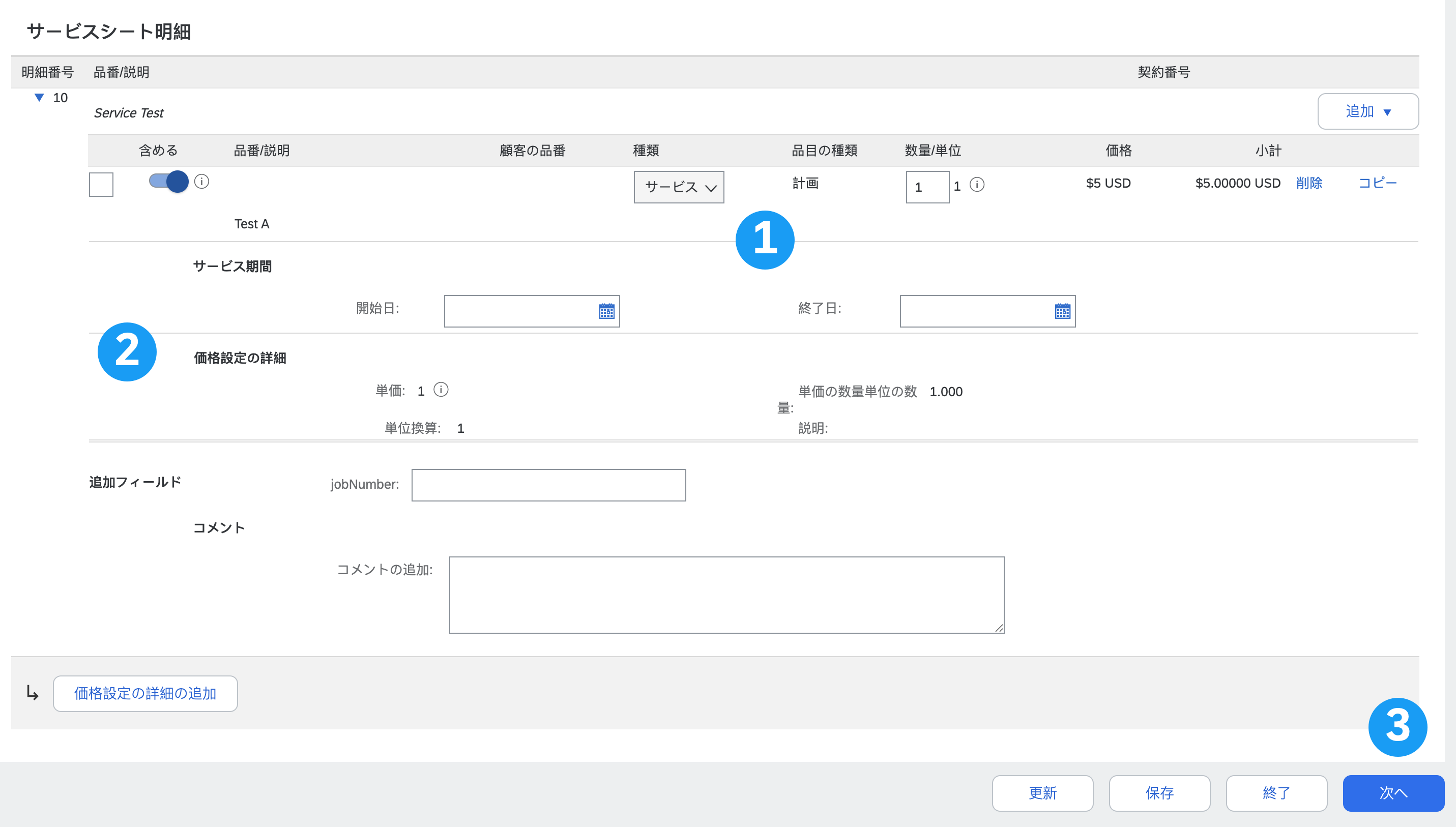The height and width of the screenshot is (827, 1456).
Task: Click the 終了 button
Action: coord(1276,793)
